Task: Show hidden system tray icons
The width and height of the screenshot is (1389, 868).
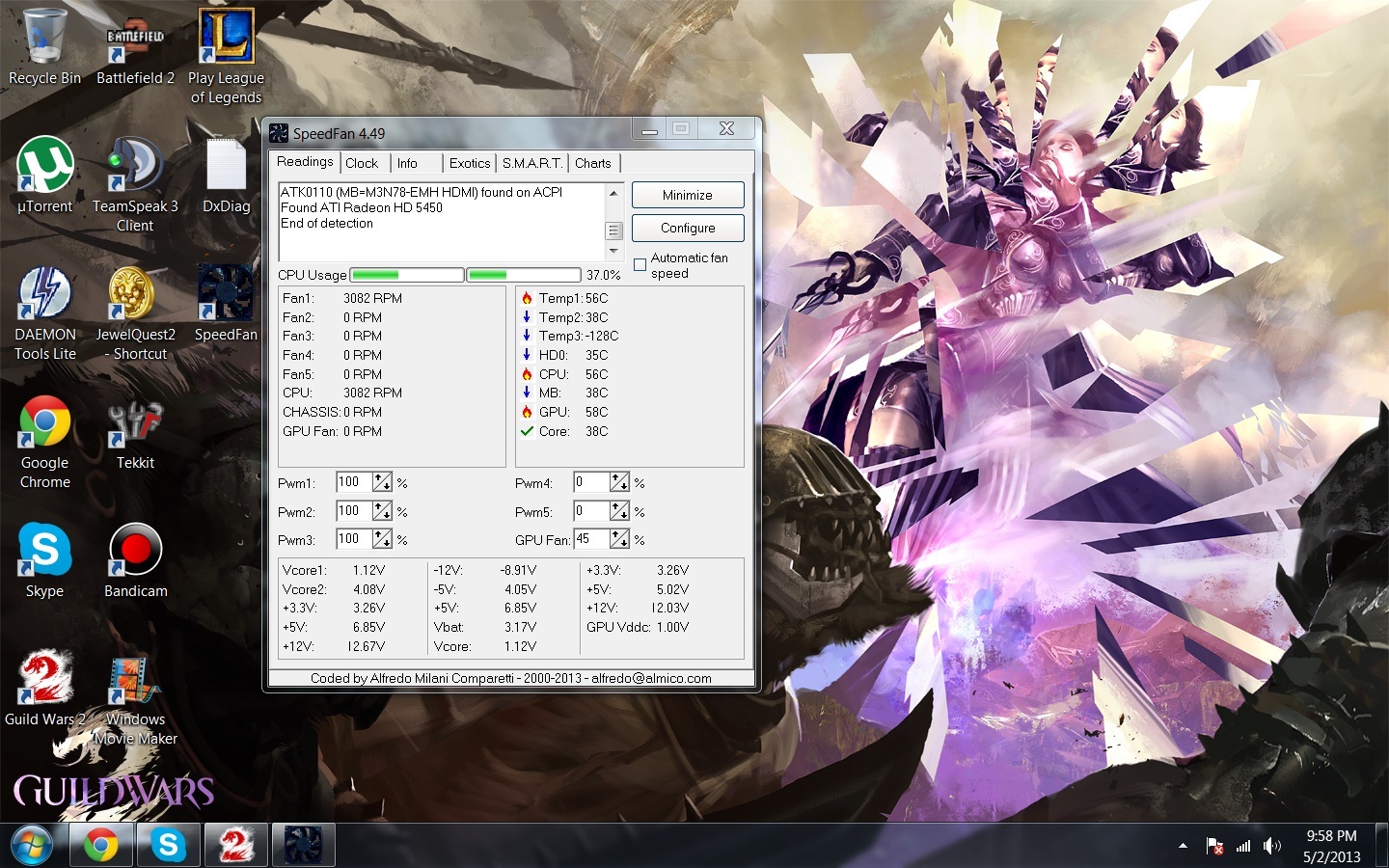Action: coord(1183,846)
